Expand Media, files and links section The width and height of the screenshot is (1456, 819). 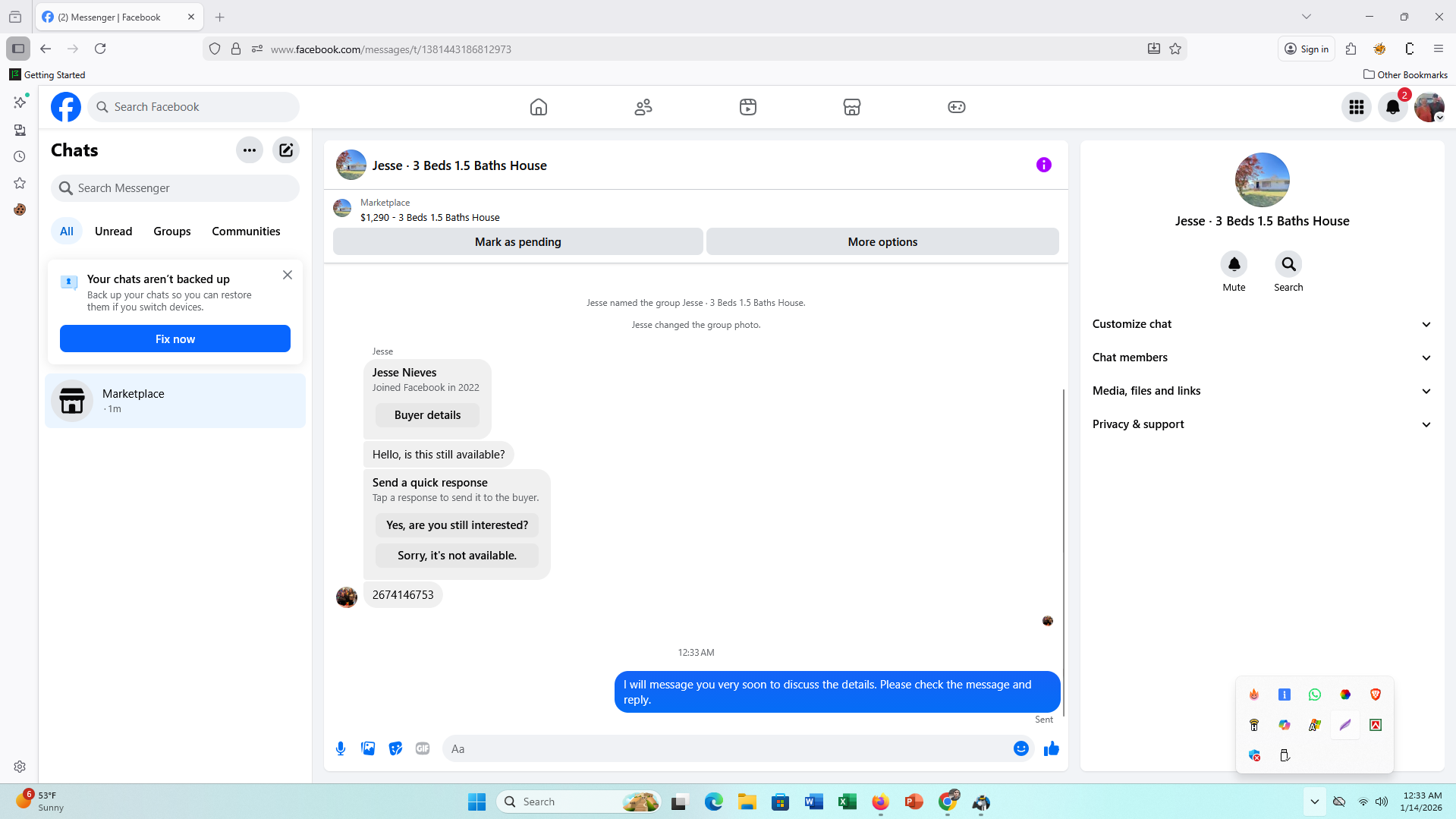coord(1262,391)
